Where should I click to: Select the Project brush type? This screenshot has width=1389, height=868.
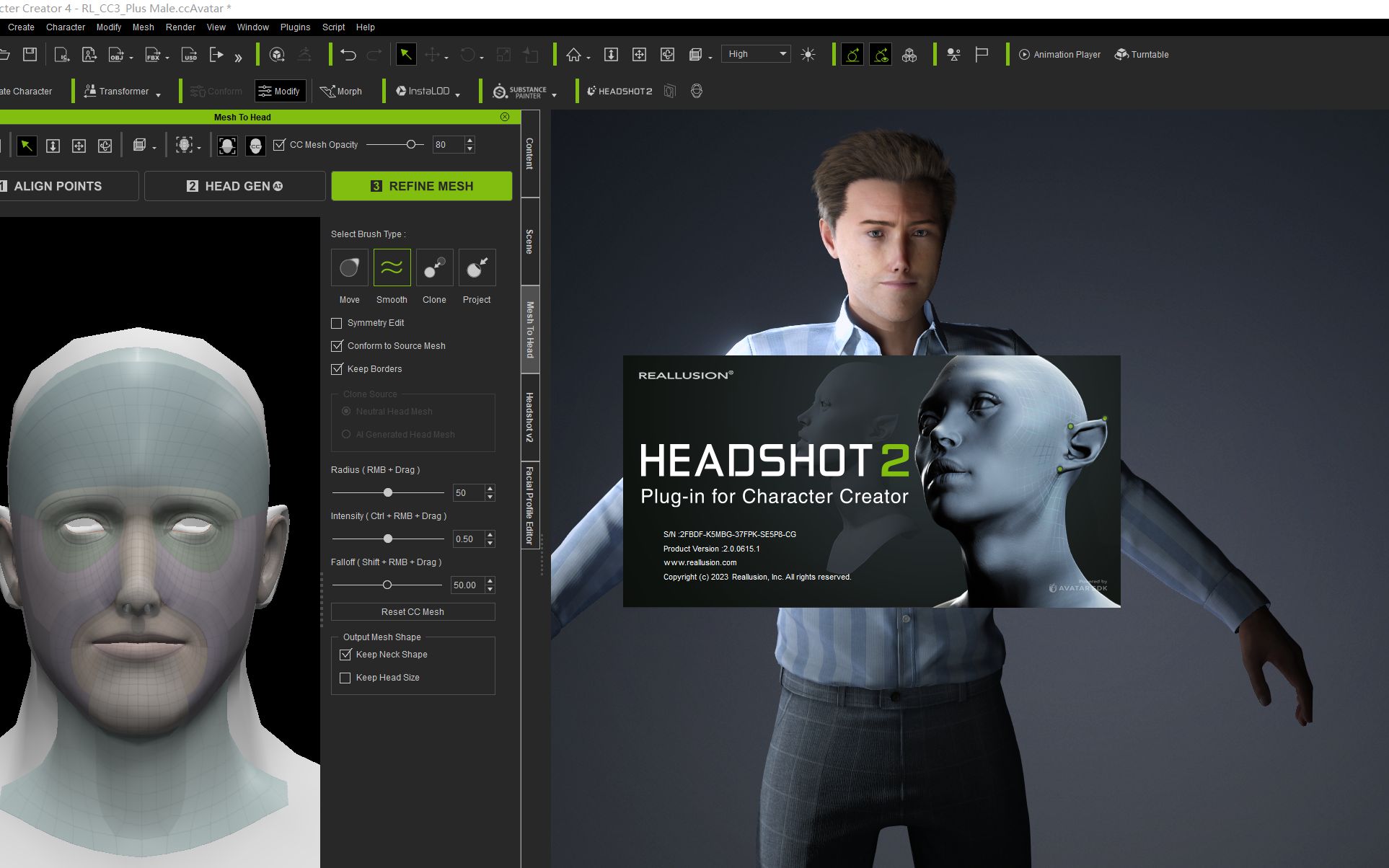pyautogui.click(x=476, y=267)
